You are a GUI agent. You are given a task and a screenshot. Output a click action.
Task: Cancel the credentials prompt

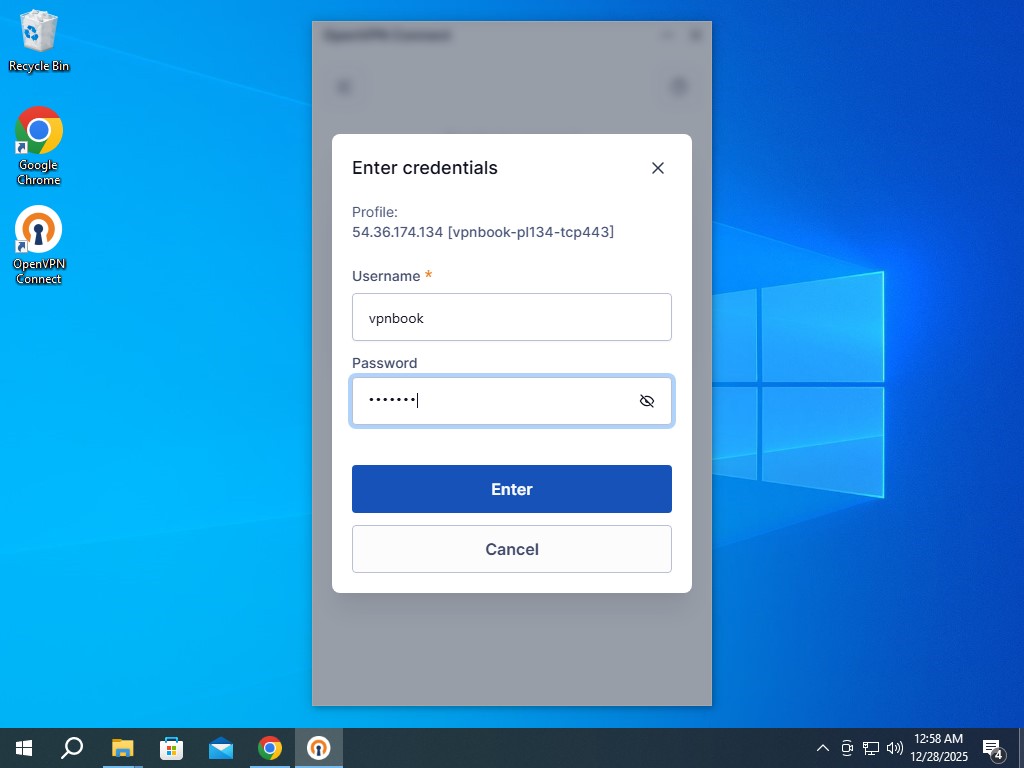(511, 549)
